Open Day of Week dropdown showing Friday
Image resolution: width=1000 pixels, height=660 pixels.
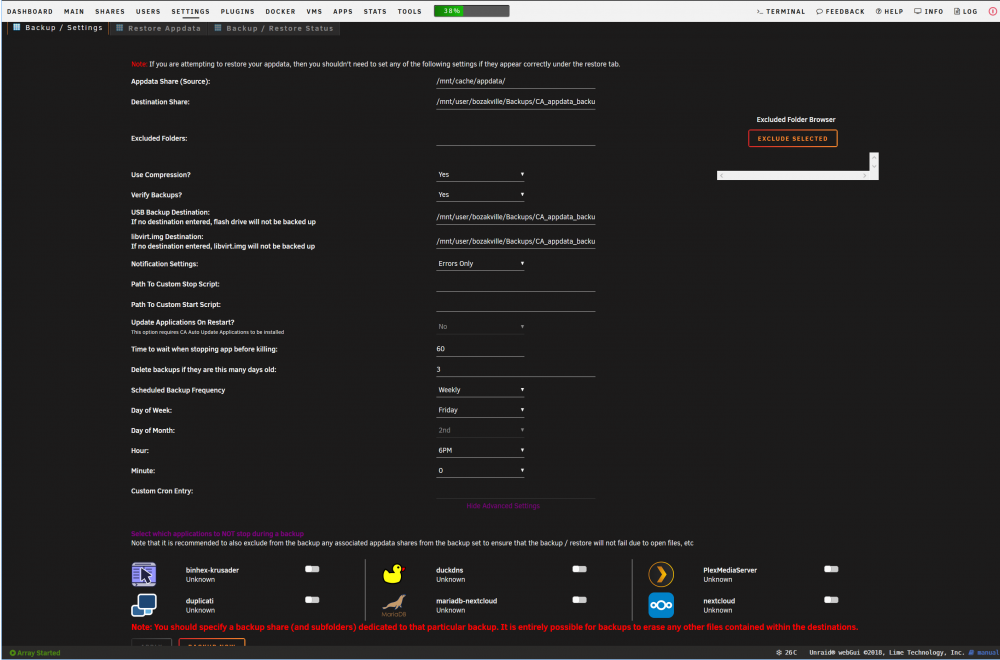480,410
